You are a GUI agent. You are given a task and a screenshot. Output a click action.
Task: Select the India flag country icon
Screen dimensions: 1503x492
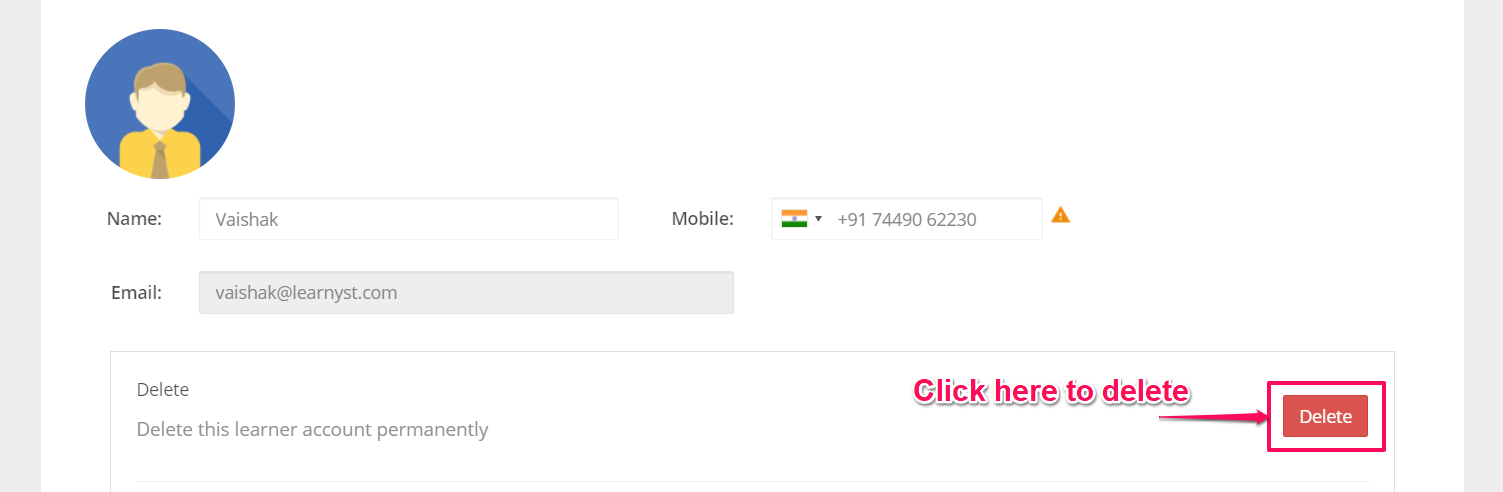[794, 218]
